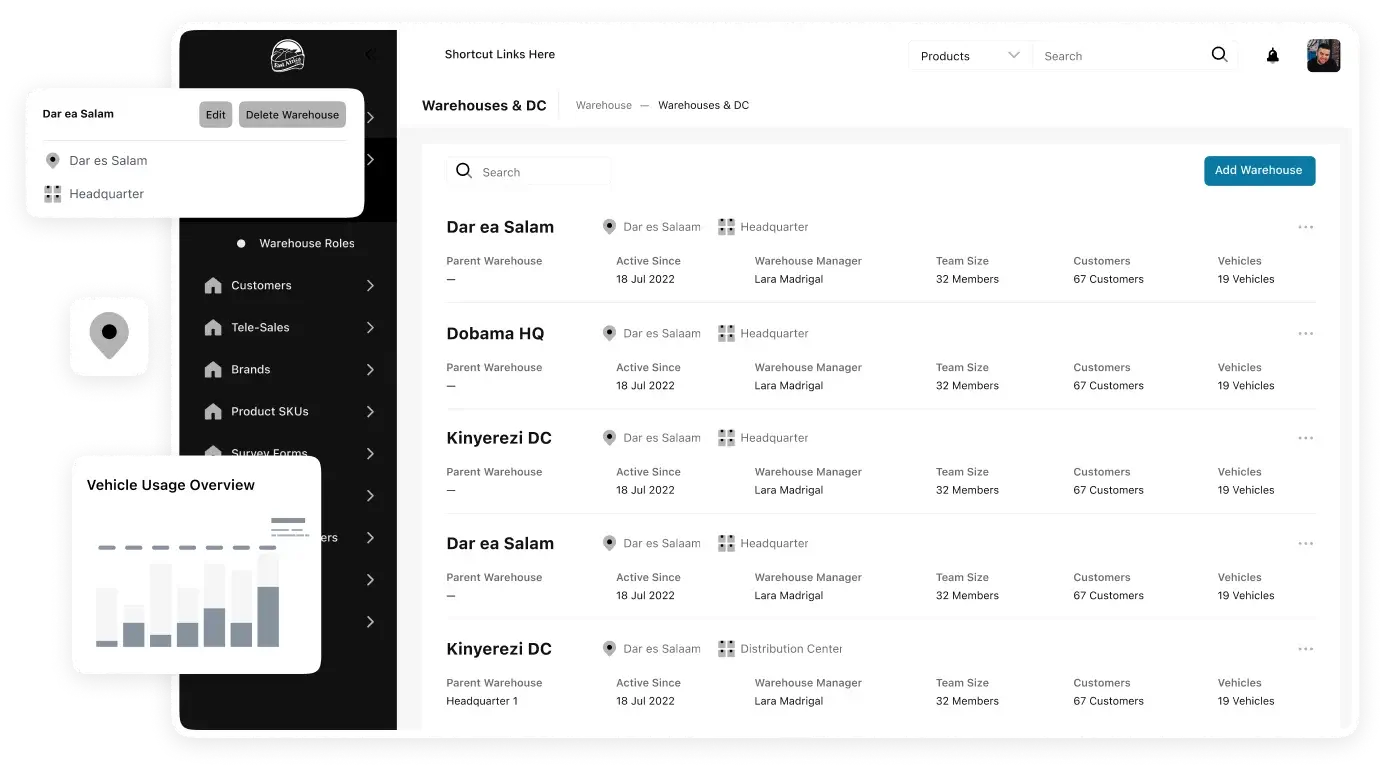Expand the Product SKUs sidebar menu
The image size is (1385, 768).
click(370, 412)
